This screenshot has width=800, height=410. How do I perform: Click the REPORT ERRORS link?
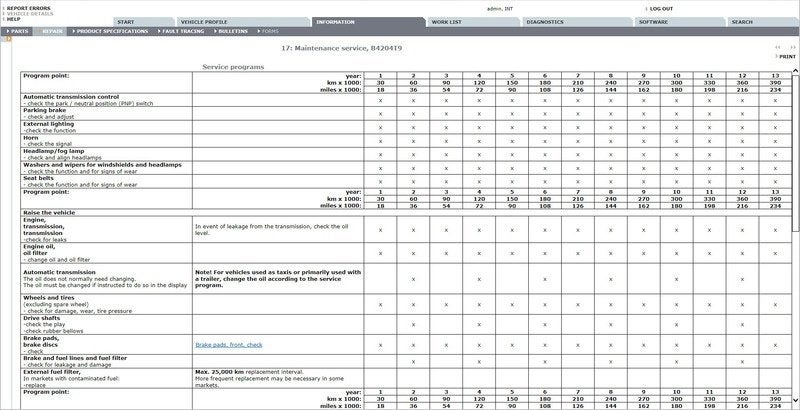(x=29, y=8)
